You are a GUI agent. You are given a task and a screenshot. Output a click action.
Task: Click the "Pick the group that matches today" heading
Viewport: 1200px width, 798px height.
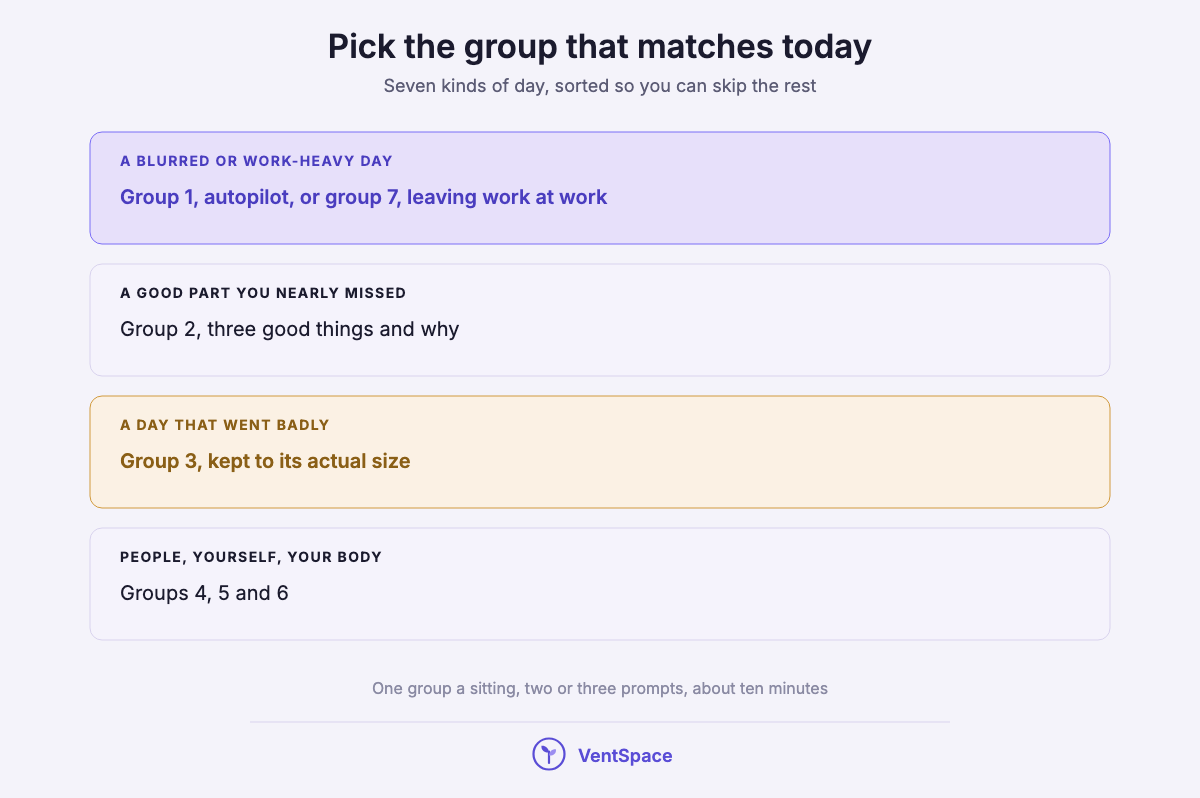pyautogui.click(x=600, y=47)
